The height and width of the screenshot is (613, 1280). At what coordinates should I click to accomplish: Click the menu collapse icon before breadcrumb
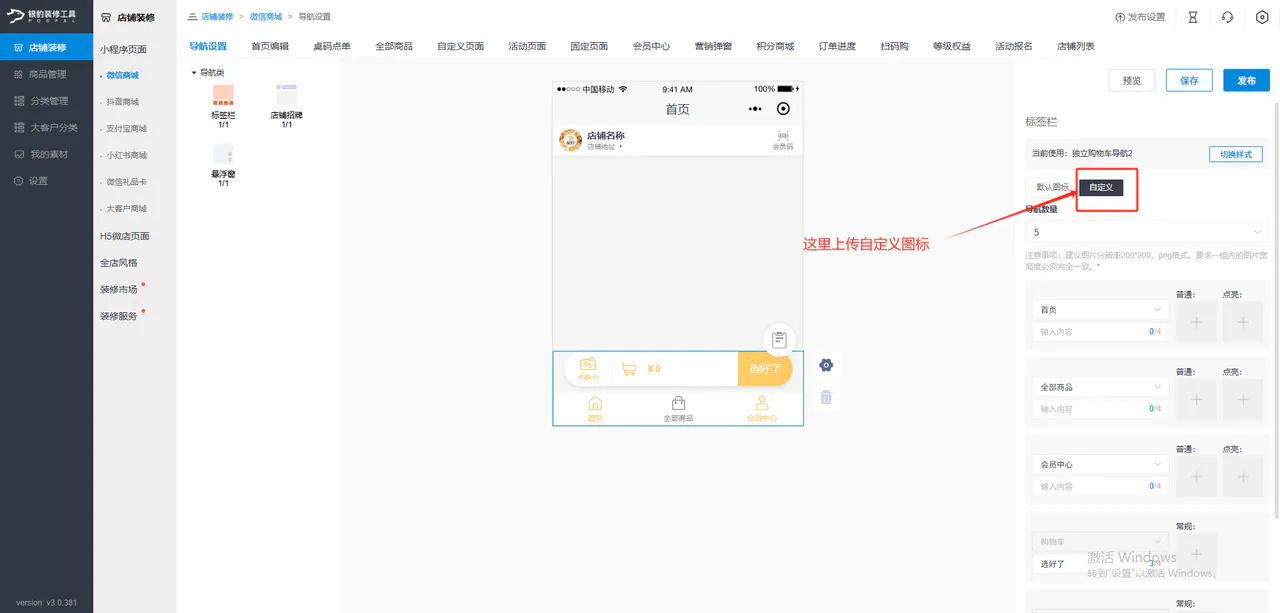(x=192, y=17)
